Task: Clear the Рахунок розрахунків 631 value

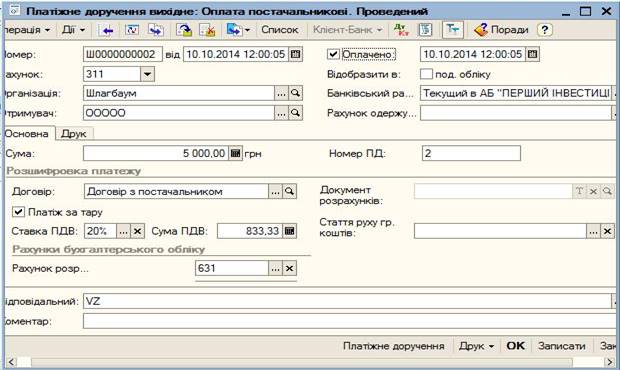Action: (289, 268)
